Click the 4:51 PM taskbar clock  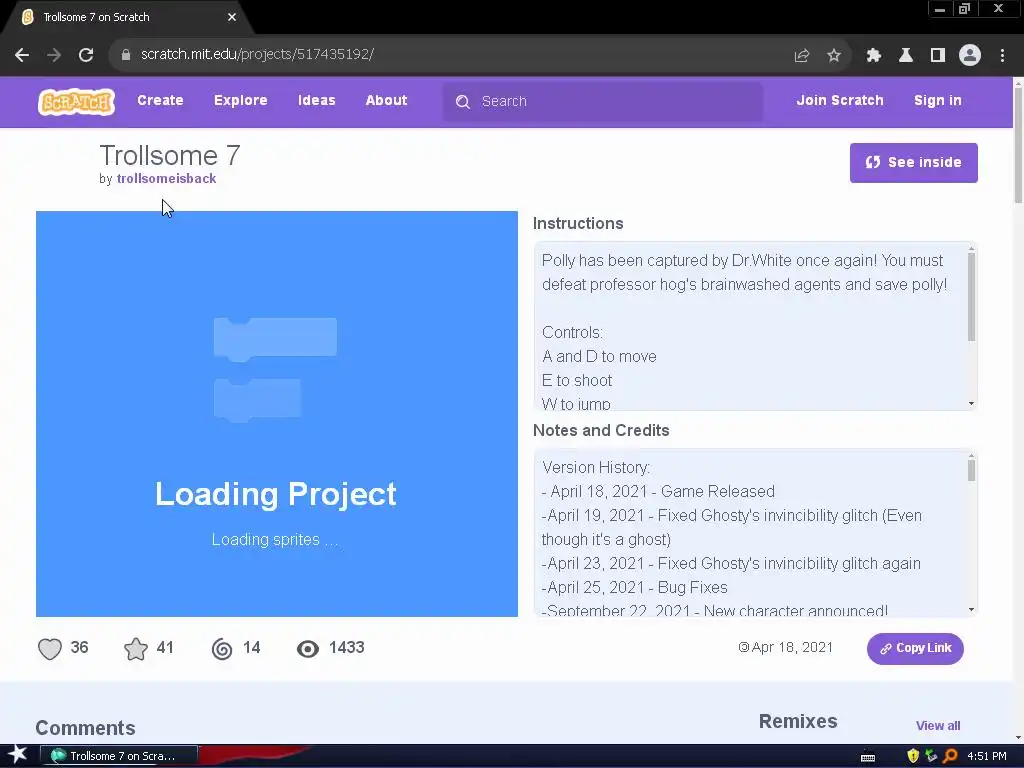[986, 756]
